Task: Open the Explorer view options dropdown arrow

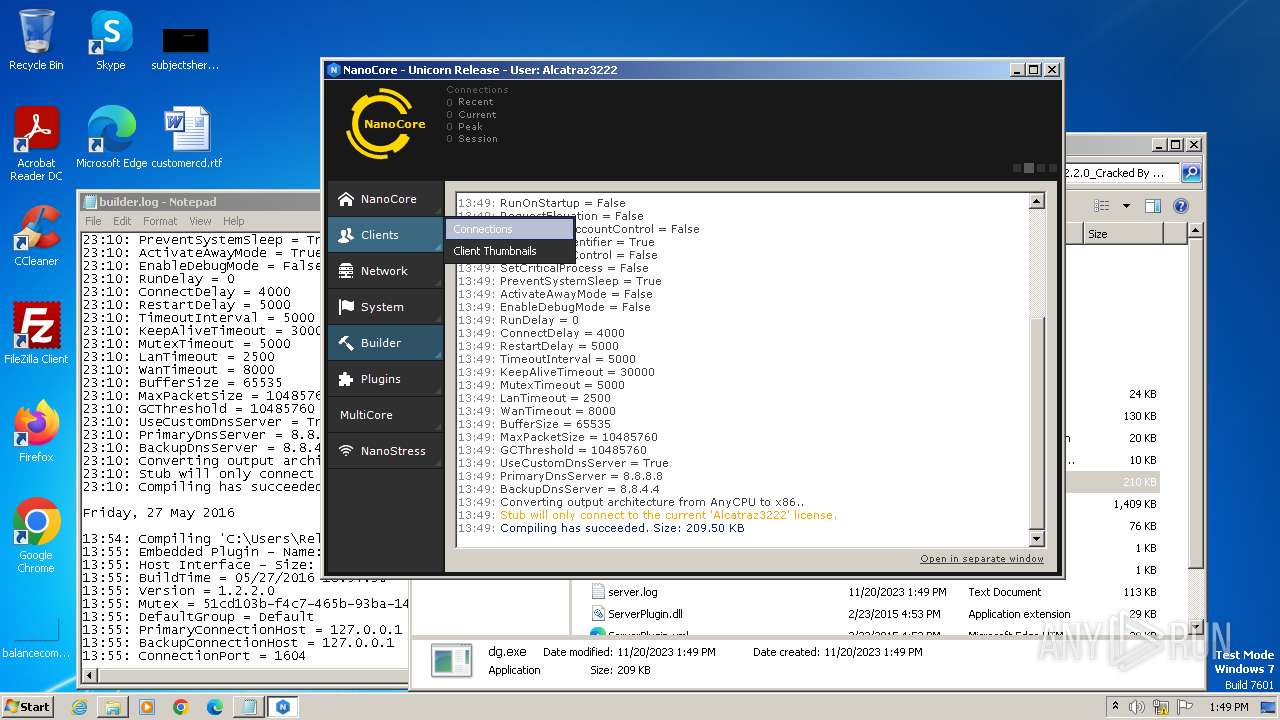Action: 1126,206
